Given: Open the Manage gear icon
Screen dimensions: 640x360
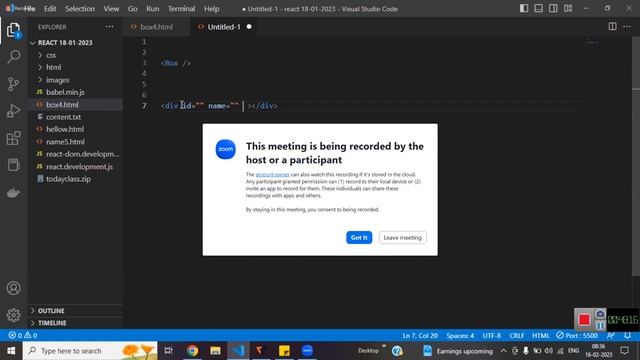Looking at the screenshot, I should click(13, 315).
